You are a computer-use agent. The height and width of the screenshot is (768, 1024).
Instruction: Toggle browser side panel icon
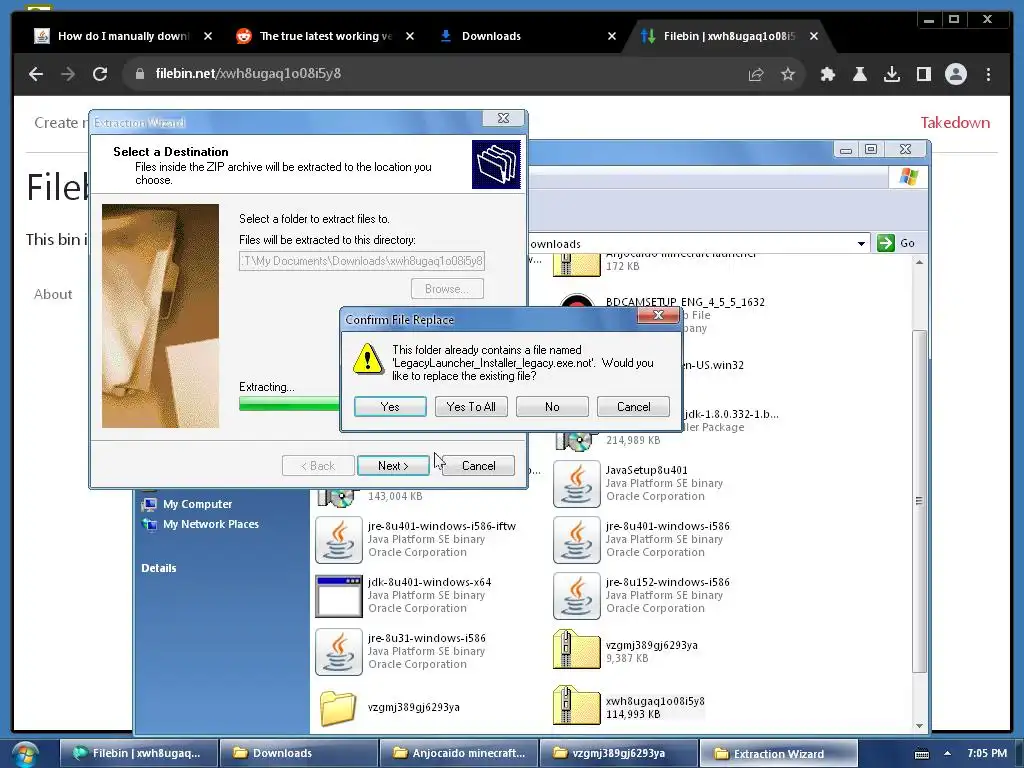tap(923, 74)
